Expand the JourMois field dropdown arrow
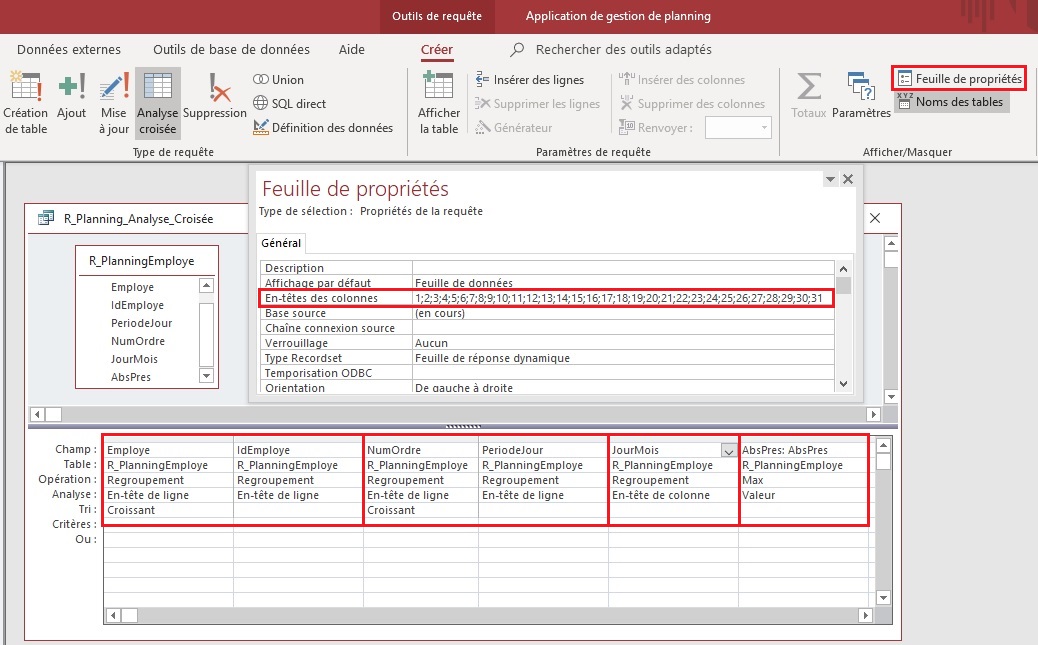This screenshot has height=645, width=1038. point(728,451)
